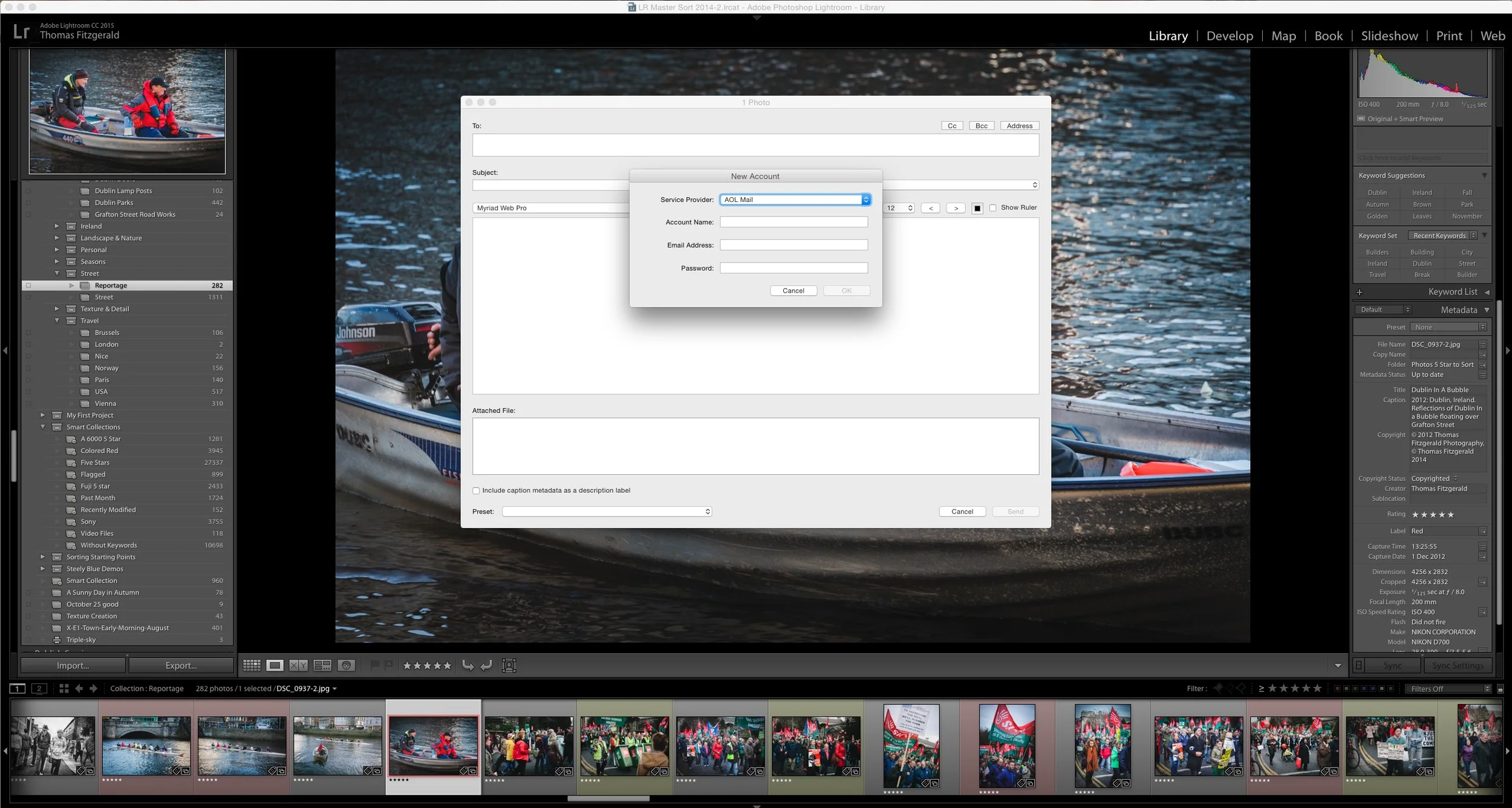This screenshot has height=808, width=1512.
Task: Collapse the Travel collections folder
Action: (57, 321)
